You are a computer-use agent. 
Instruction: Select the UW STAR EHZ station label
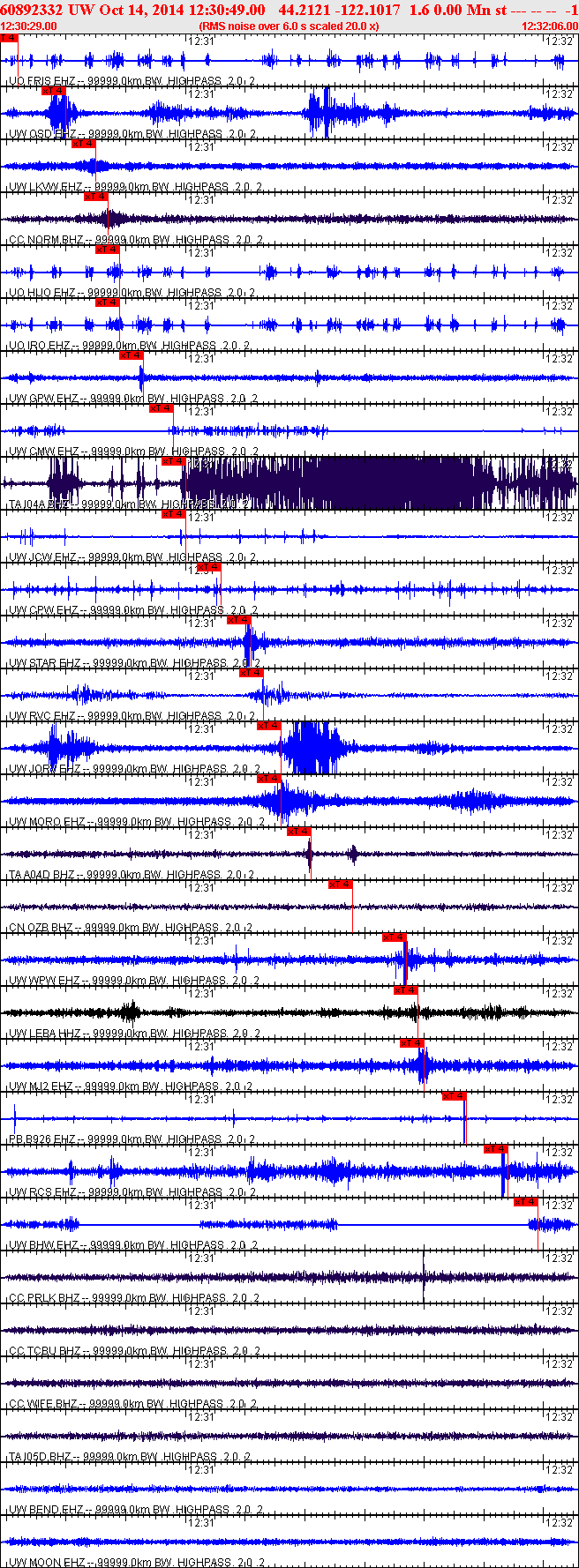pyautogui.click(x=45, y=663)
